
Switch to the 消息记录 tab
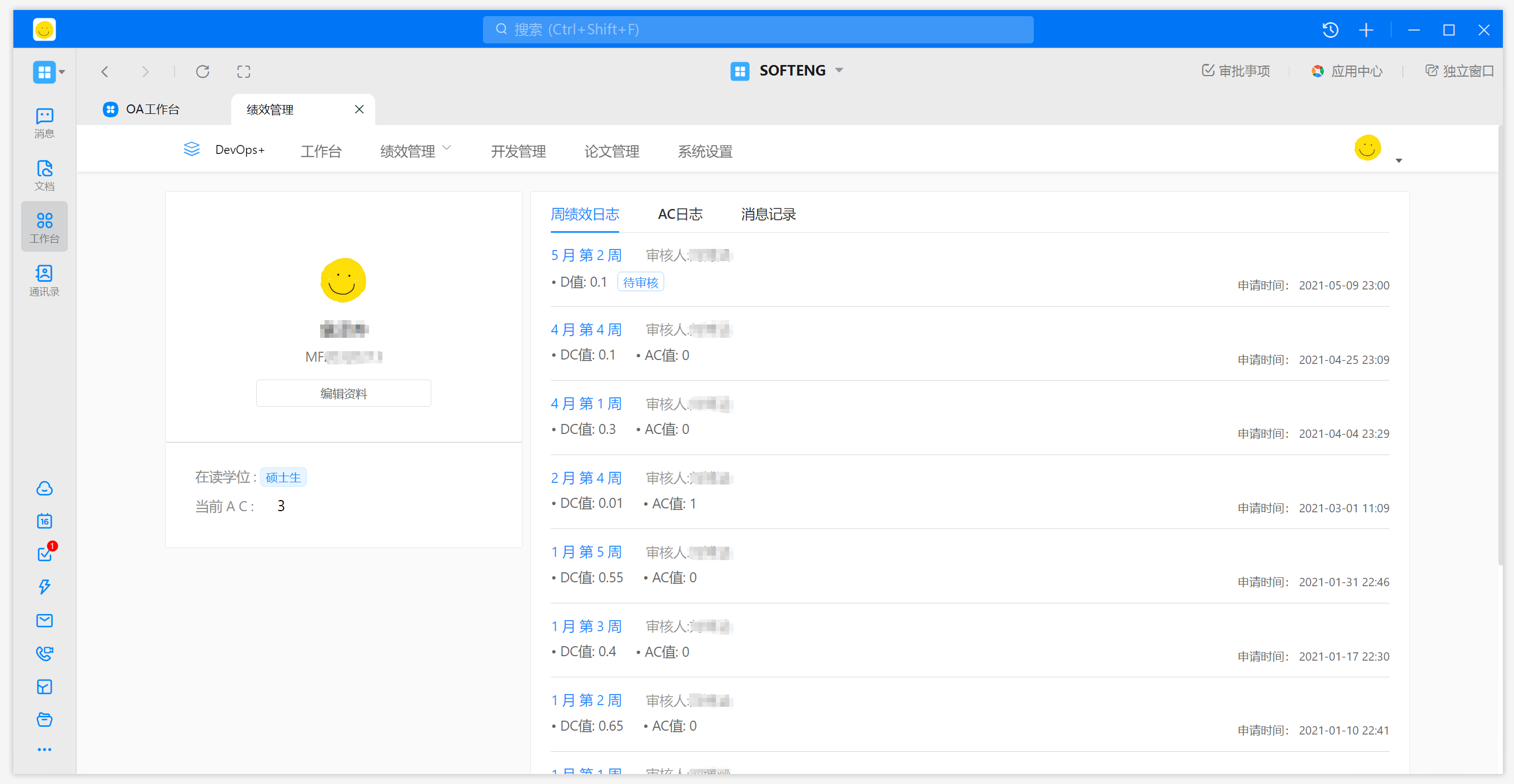(768, 214)
